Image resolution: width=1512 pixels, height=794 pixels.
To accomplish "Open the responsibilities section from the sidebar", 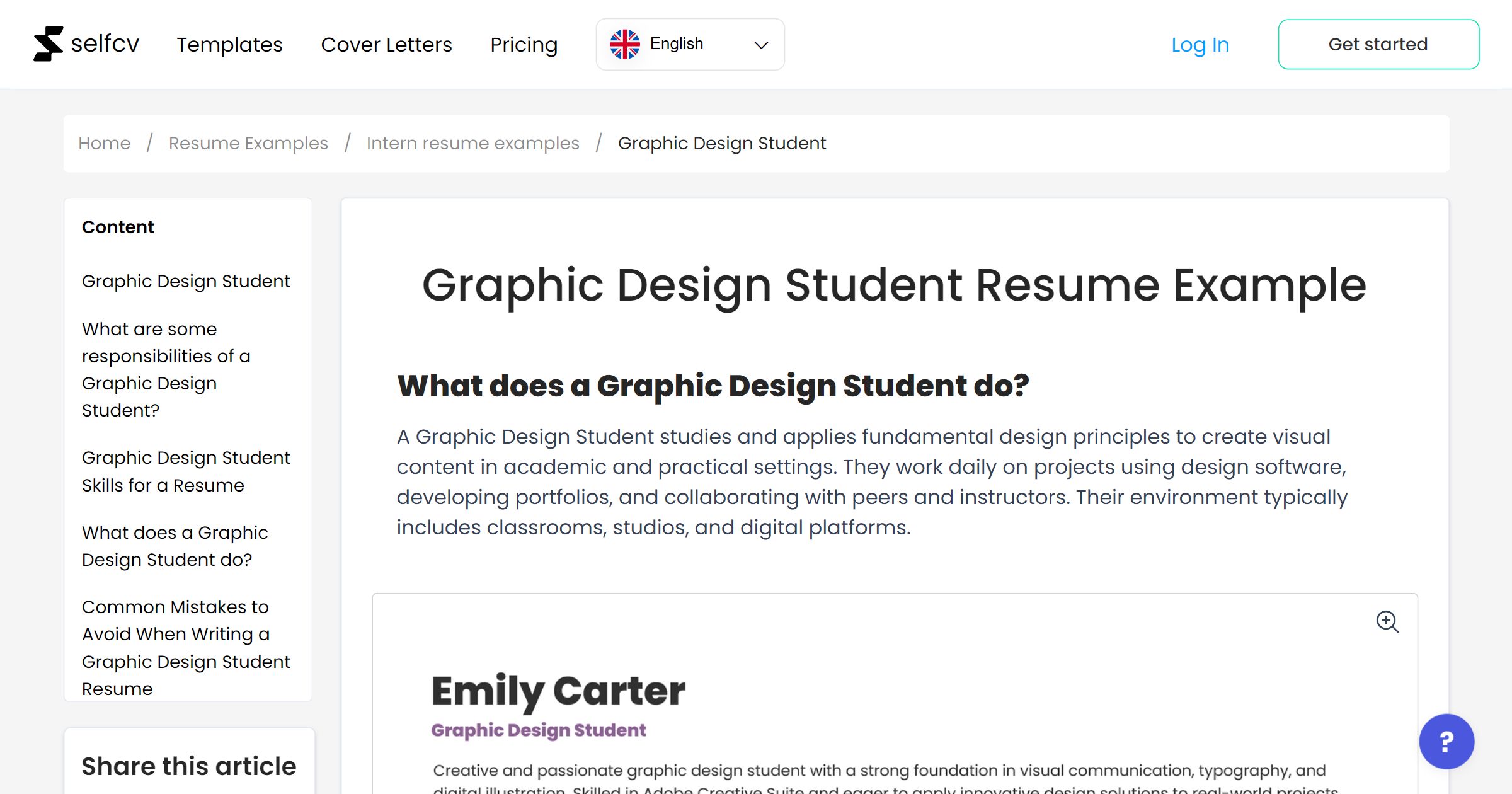I will (166, 369).
